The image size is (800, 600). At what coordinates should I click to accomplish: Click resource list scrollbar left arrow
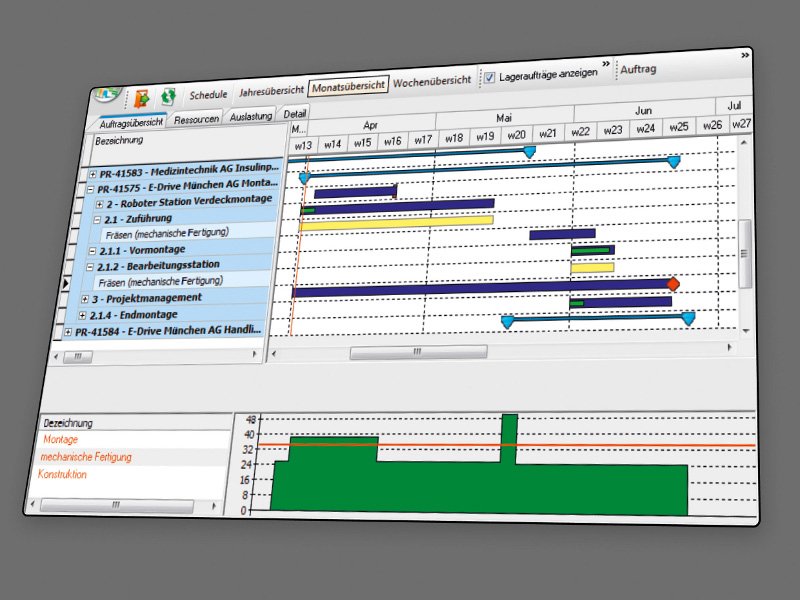pyautogui.click(x=32, y=504)
